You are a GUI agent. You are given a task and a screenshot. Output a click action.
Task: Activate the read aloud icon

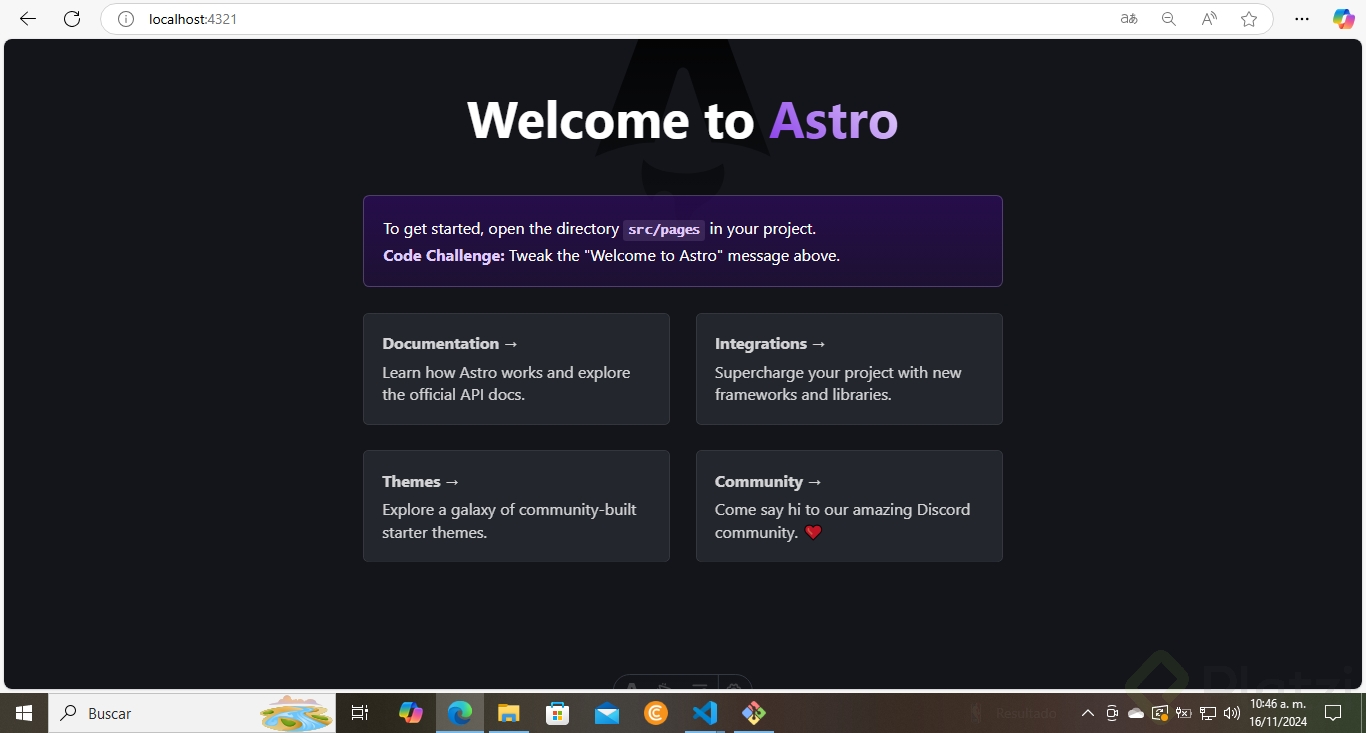click(x=1209, y=19)
